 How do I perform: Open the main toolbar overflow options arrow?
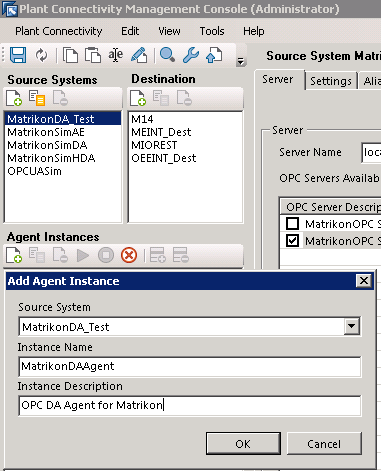(240, 61)
